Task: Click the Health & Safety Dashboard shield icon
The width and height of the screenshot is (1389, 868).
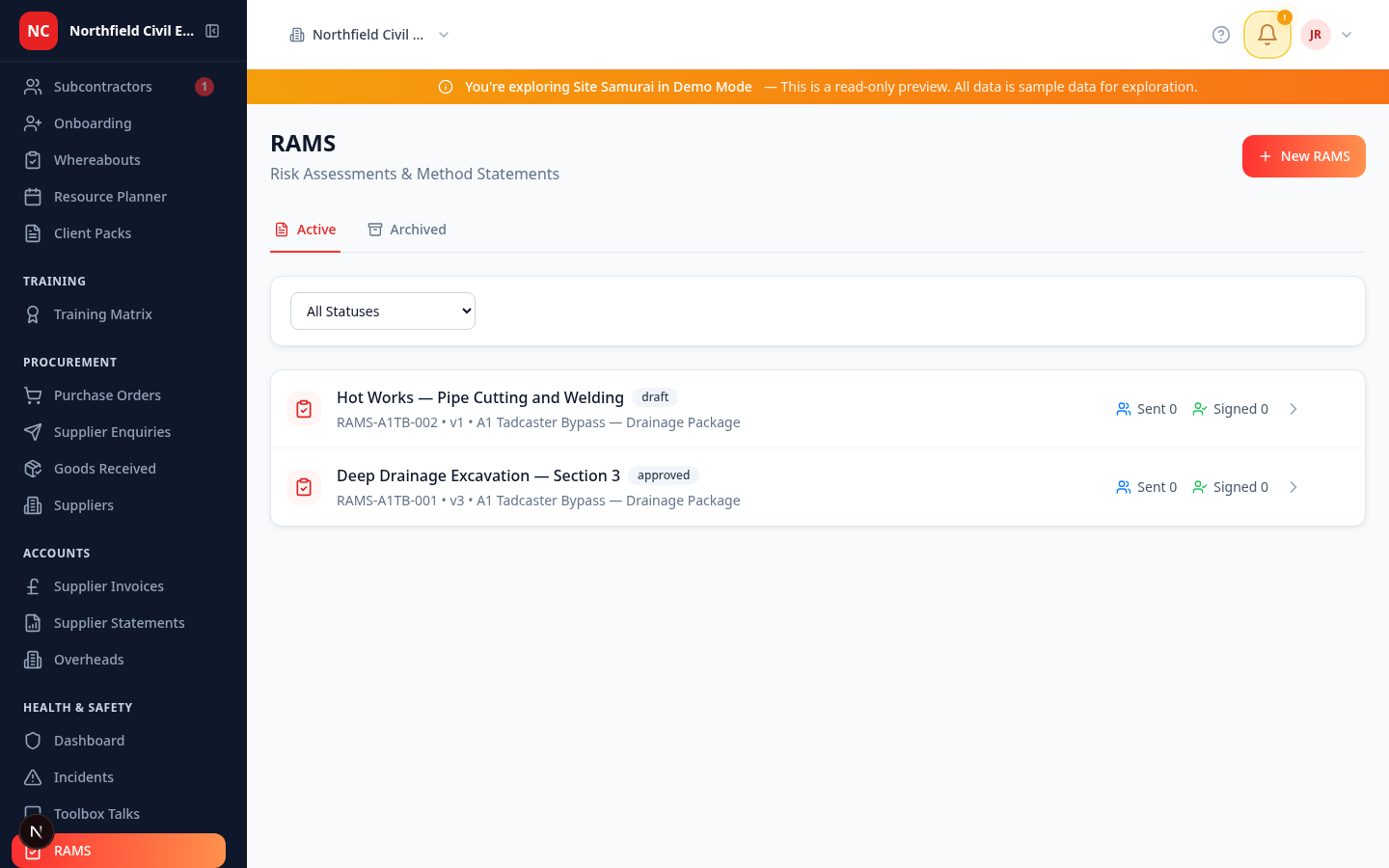Action: (33, 740)
